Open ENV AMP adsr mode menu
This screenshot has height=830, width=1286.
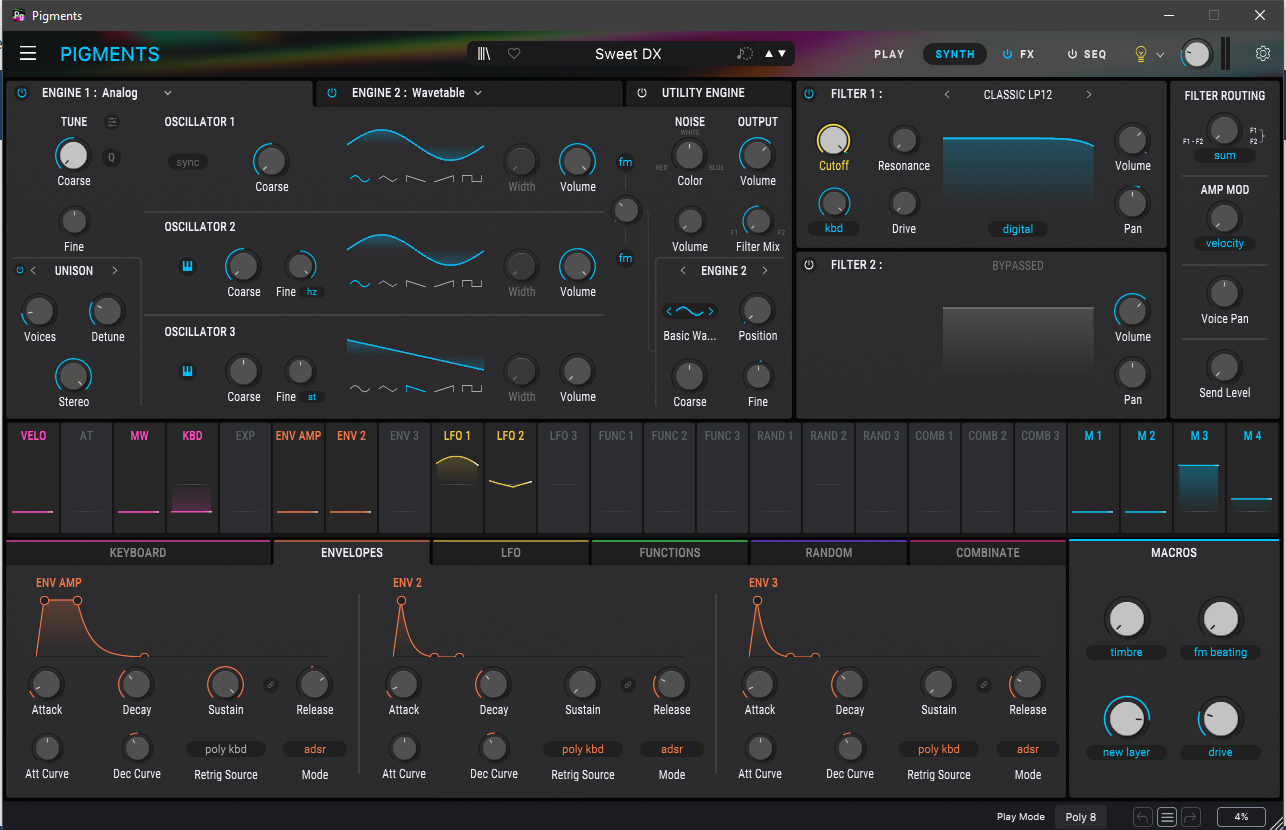click(315, 749)
